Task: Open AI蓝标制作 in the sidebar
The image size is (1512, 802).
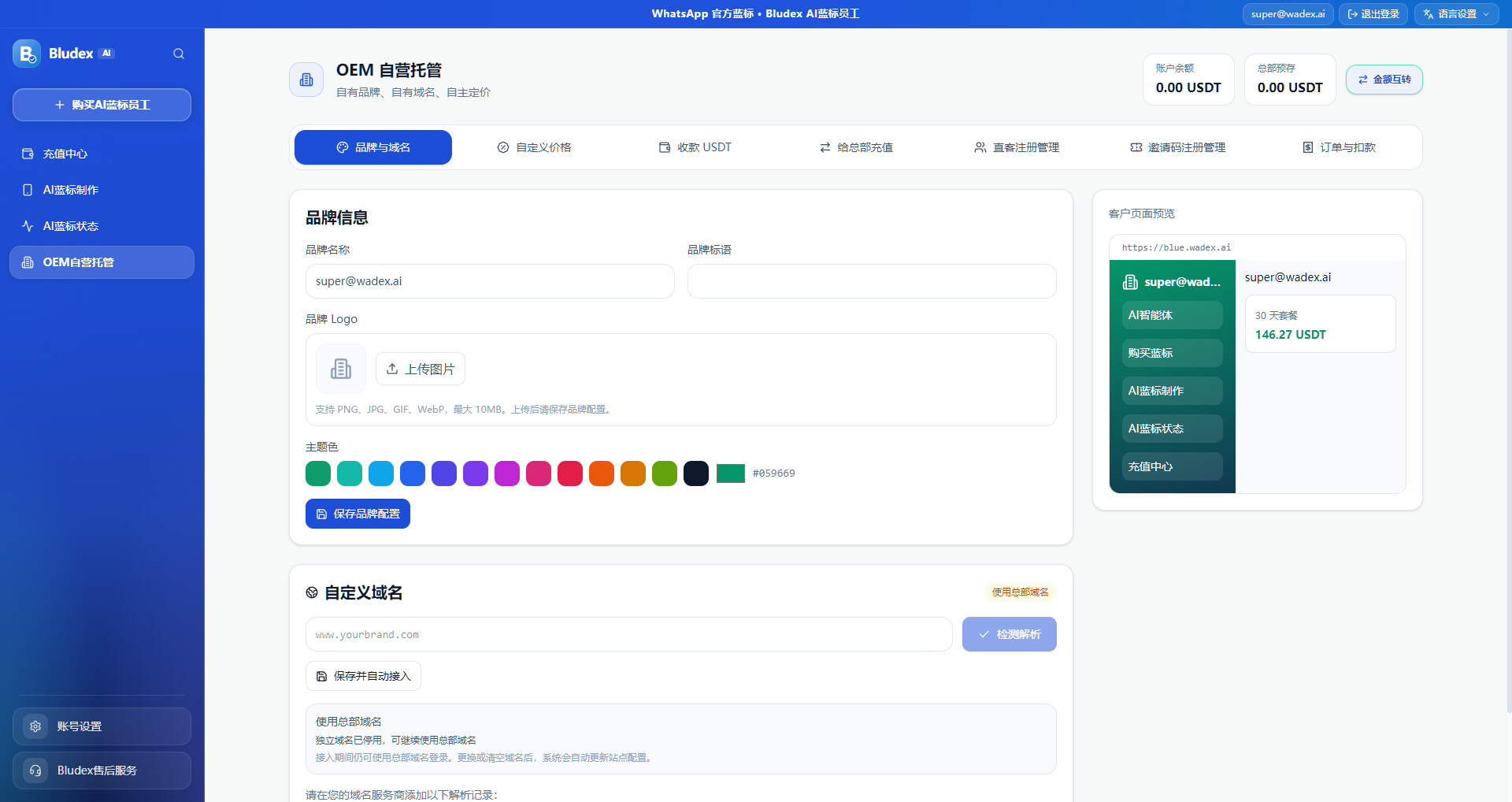Action: tap(102, 190)
